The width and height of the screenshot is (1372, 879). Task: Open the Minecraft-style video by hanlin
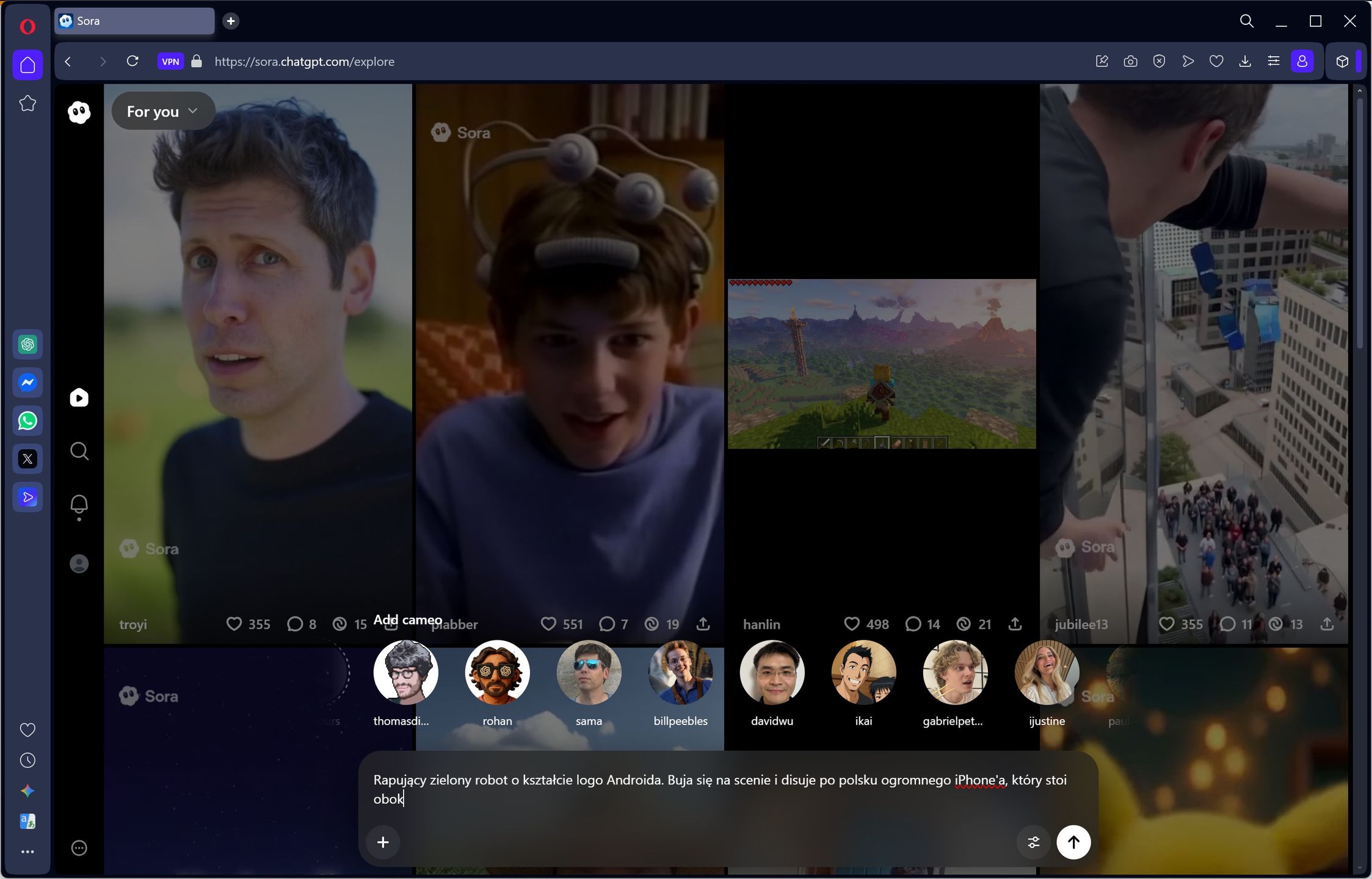(882, 364)
